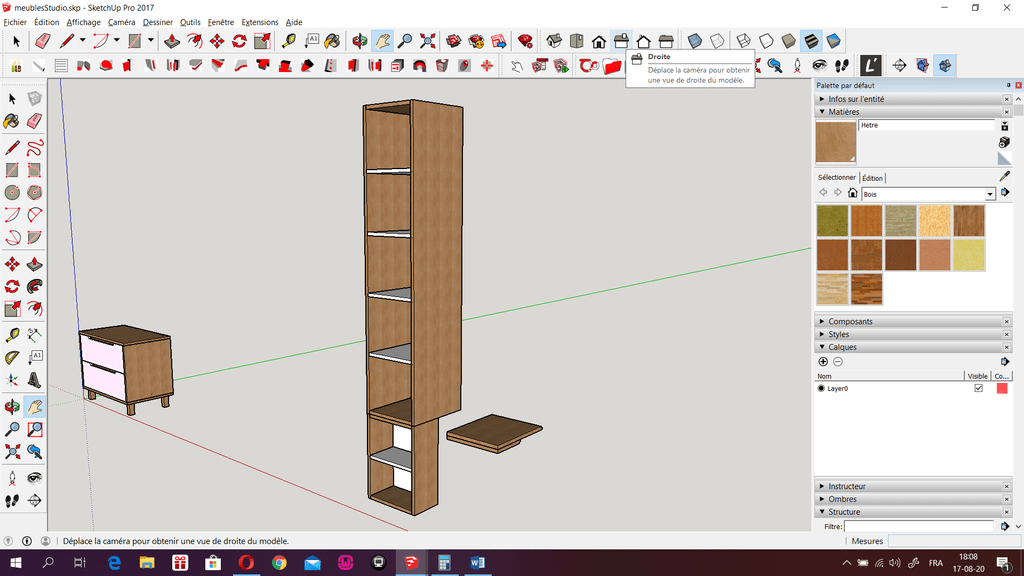Enable the X-ray face style

click(x=695, y=41)
